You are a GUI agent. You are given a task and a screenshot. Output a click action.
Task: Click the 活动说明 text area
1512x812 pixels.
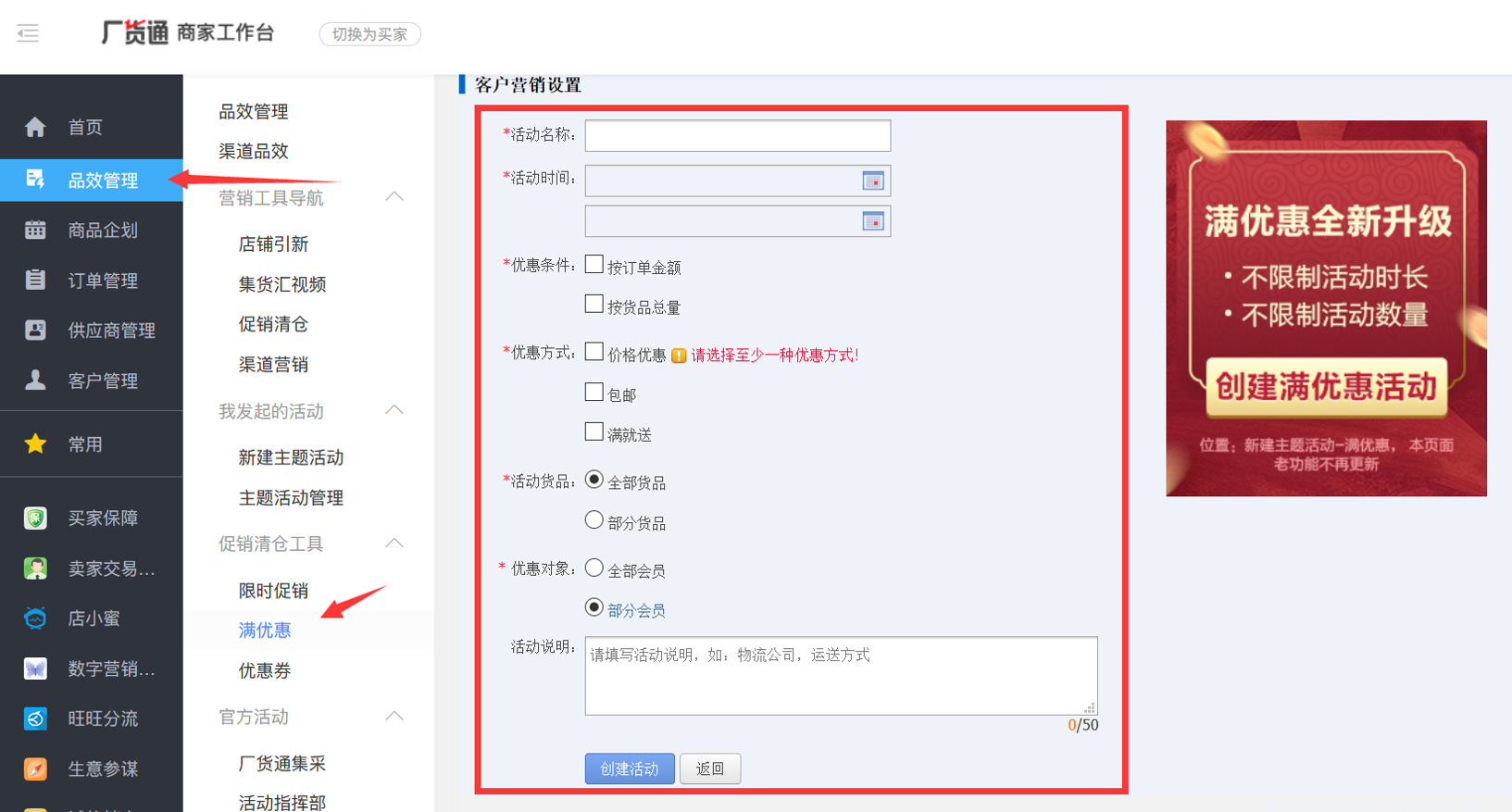click(x=842, y=676)
